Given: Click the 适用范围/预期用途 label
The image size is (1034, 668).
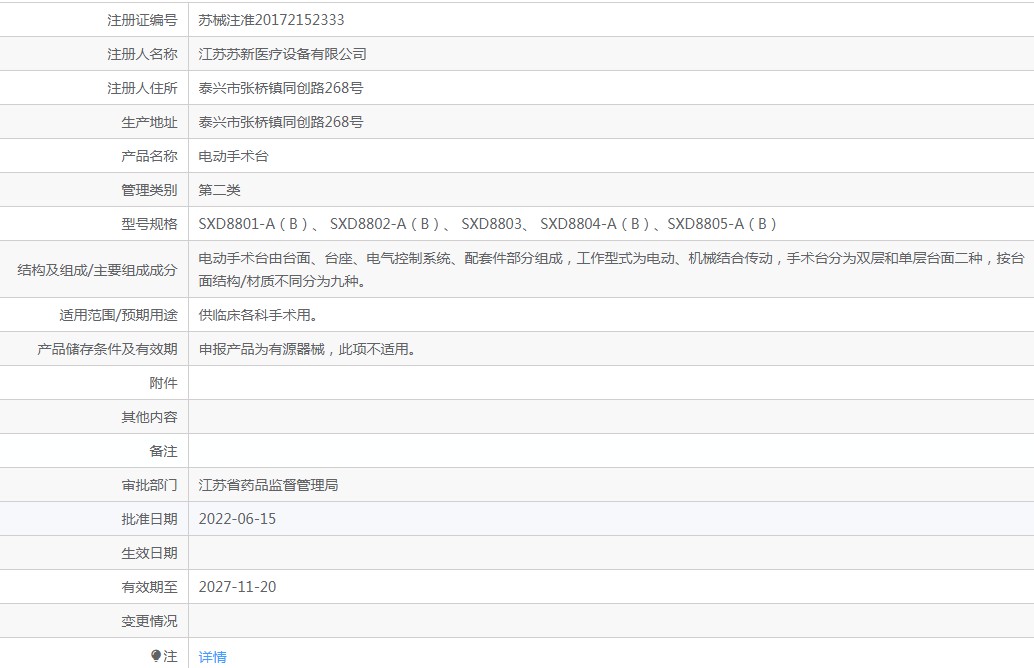Looking at the screenshot, I should click(118, 315).
